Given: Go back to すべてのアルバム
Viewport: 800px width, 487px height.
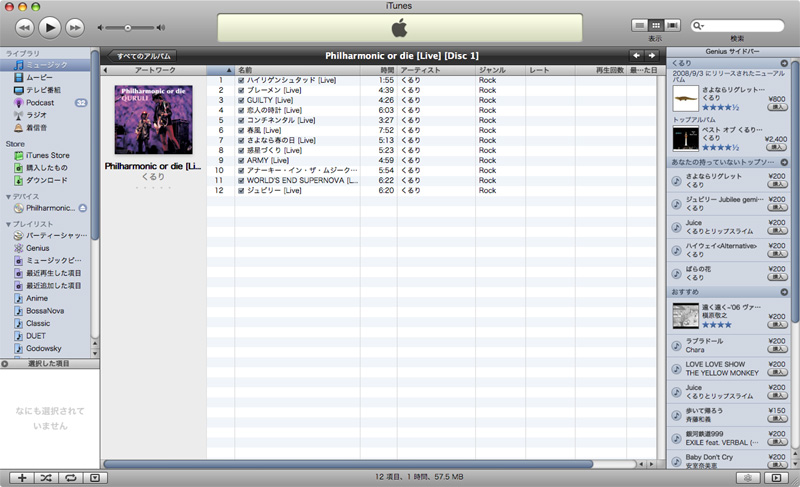Looking at the screenshot, I should (142, 56).
